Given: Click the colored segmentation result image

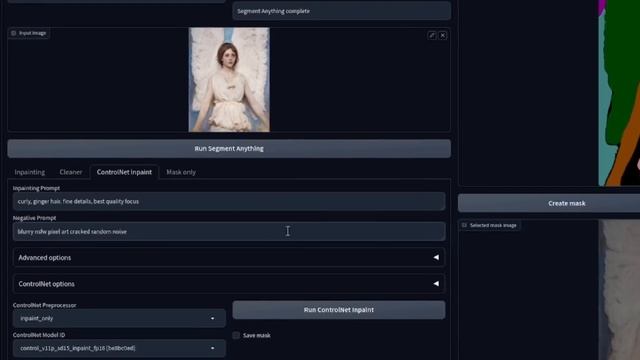Looking at the screenshot, I should pos(619,93).
